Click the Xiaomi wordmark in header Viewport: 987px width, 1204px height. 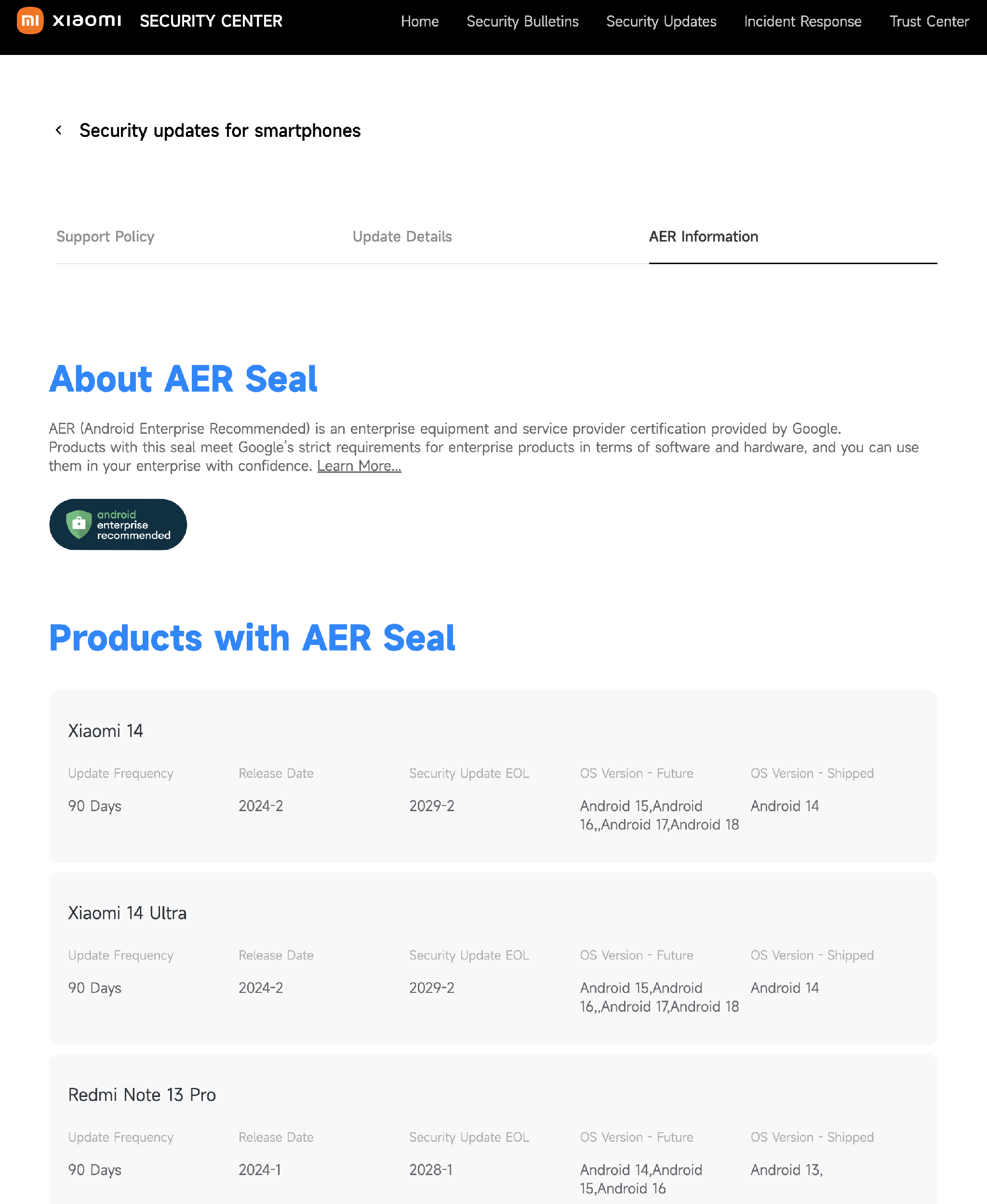point(87,21)
